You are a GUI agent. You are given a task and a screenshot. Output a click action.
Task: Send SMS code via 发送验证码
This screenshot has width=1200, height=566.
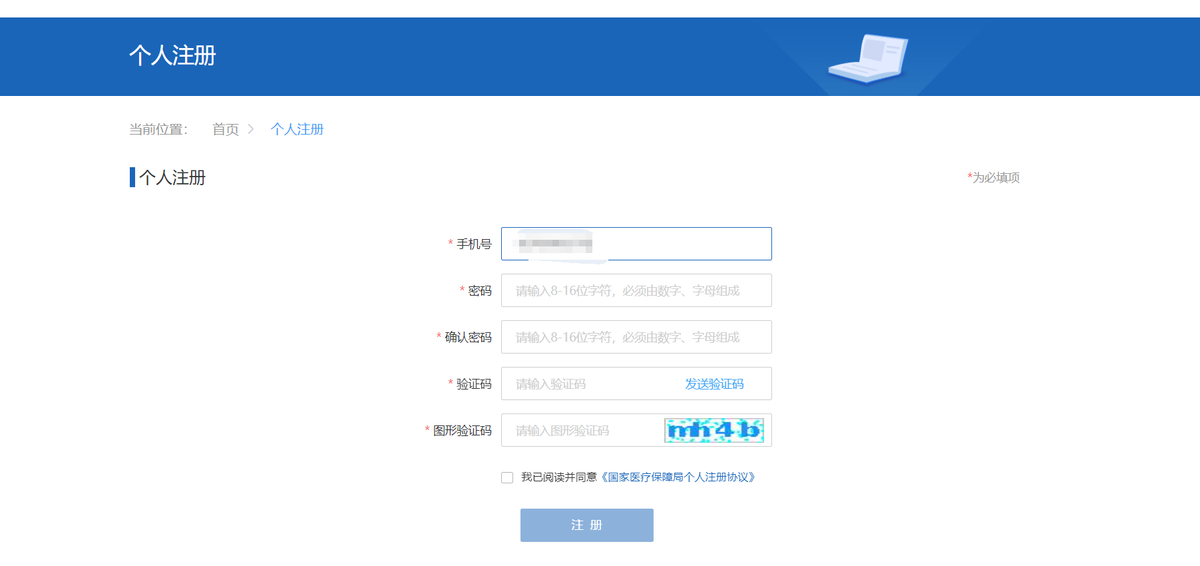pyautogui.click(x=714, y=384)
